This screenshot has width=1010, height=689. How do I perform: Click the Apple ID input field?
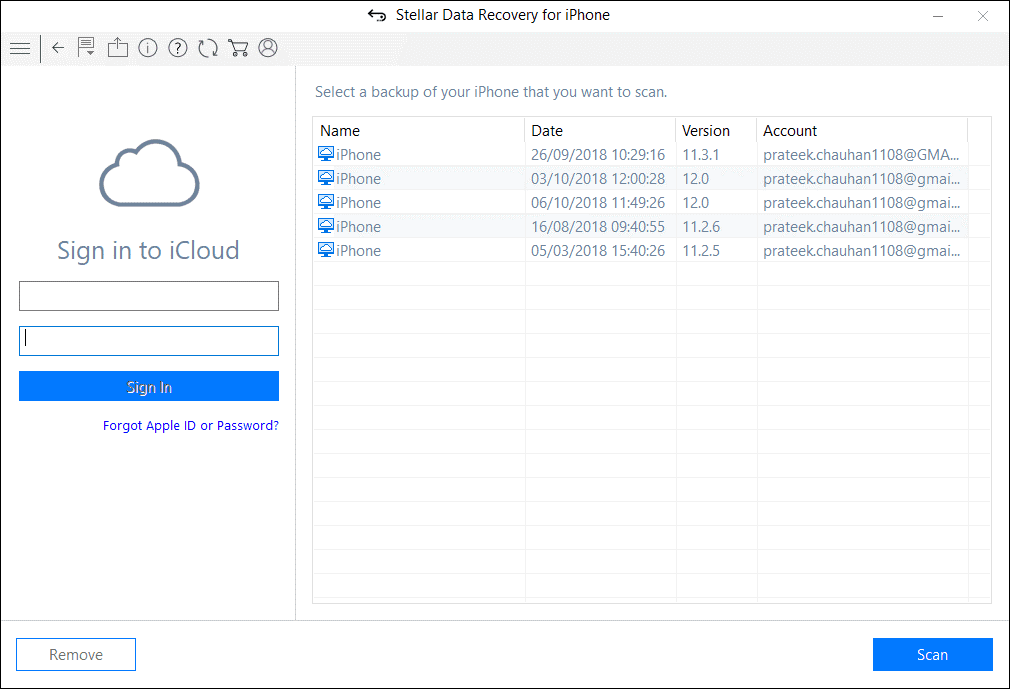coord(148,296)
